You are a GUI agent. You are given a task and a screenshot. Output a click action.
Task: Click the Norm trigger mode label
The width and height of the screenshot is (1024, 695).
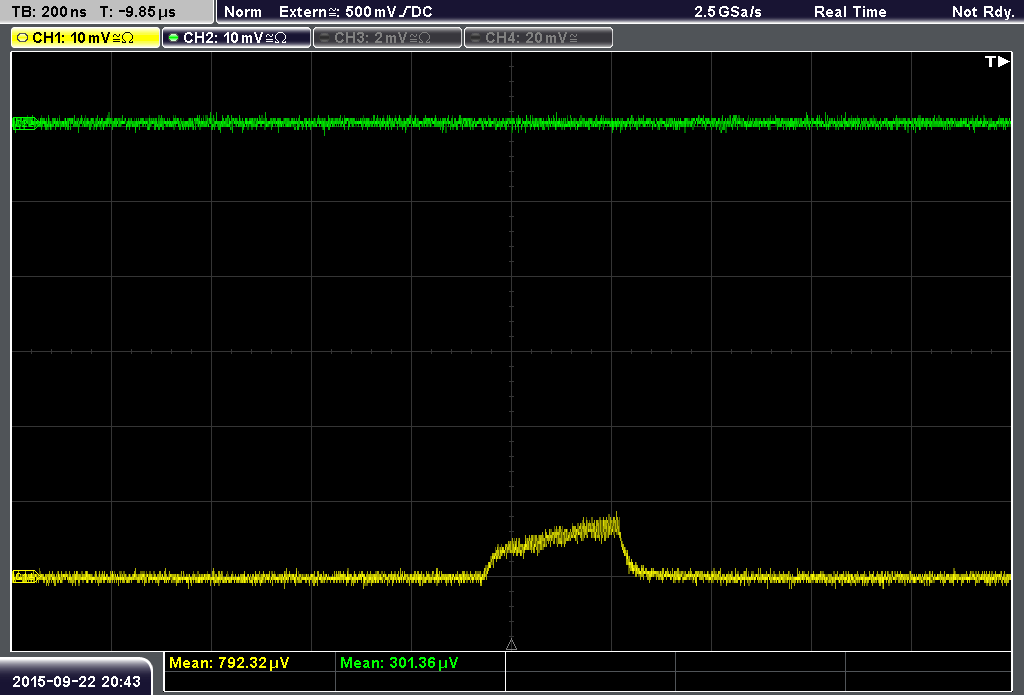[x=242, y=12]
